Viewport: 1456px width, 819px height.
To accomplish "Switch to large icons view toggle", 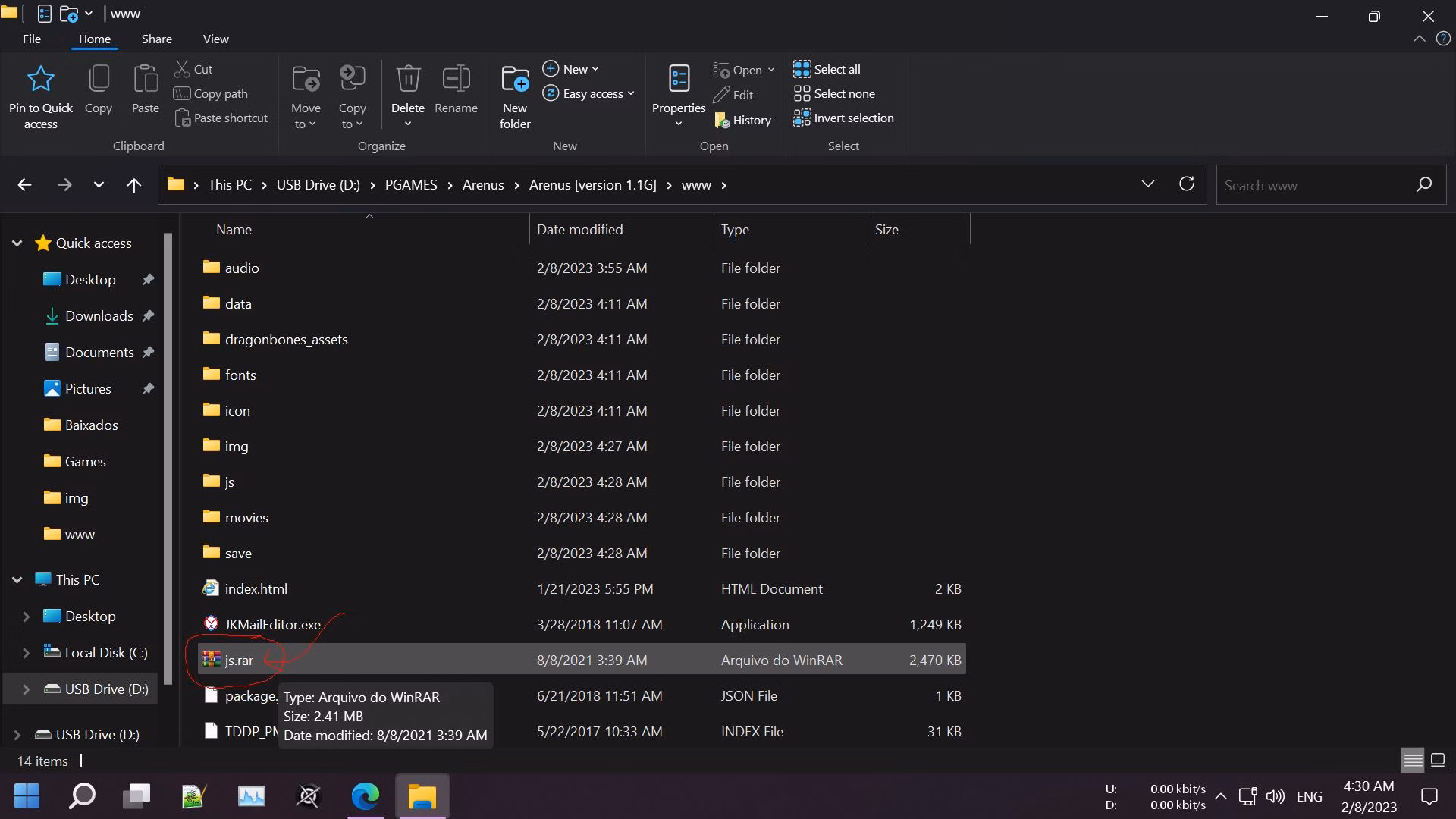I will tap(1437, 760).
